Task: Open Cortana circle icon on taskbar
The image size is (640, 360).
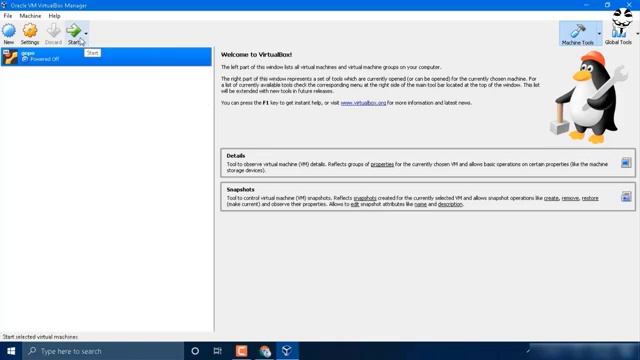Action: tap(195, 351)
